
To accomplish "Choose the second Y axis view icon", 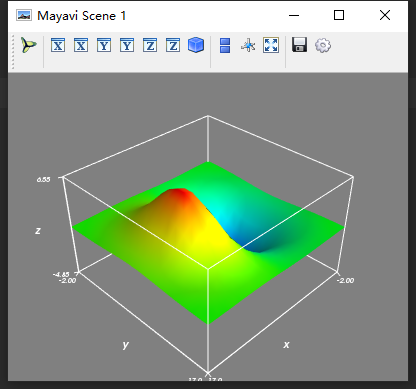I will (x=127, y=45).
